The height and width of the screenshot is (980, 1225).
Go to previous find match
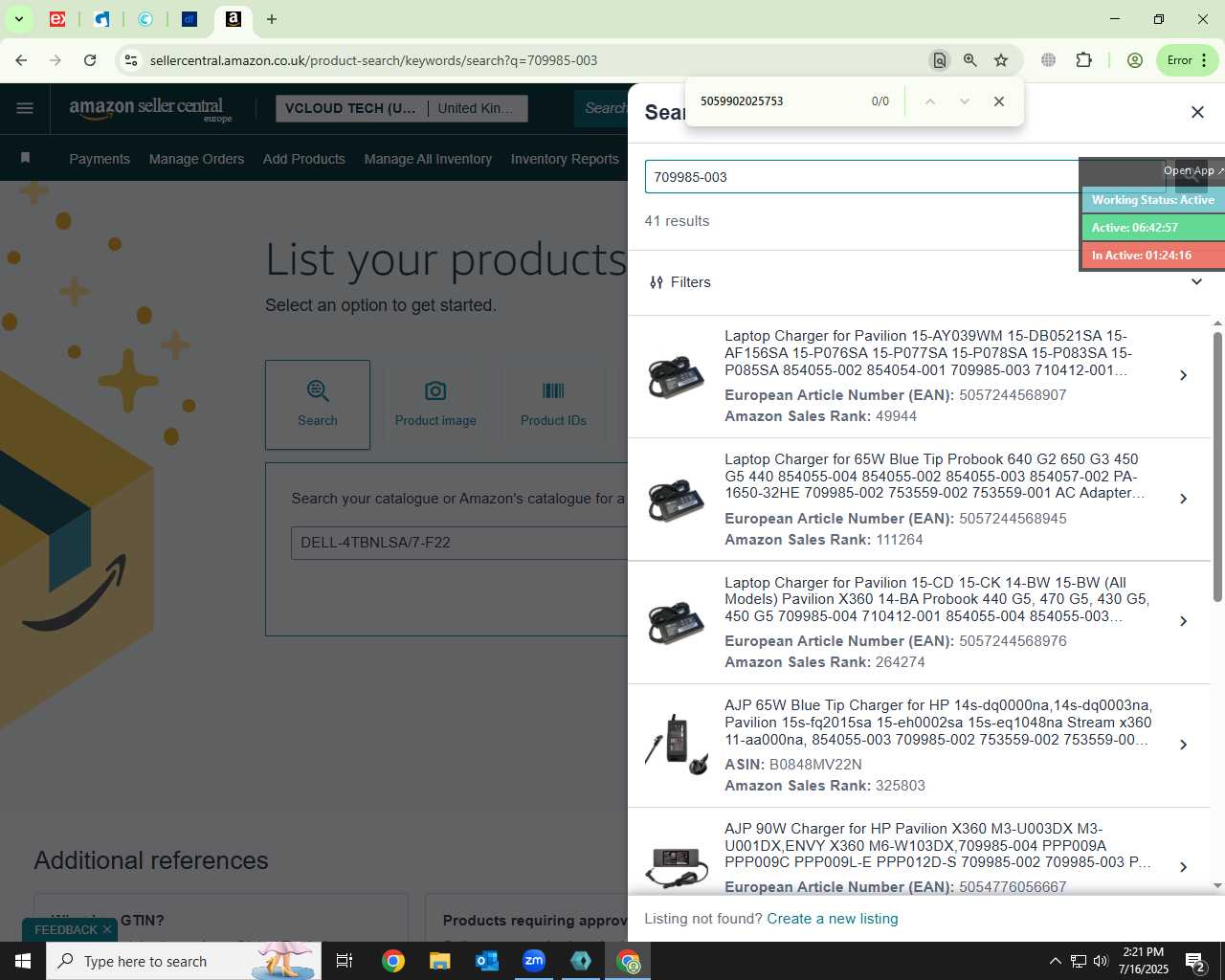(x=929, y=101)
